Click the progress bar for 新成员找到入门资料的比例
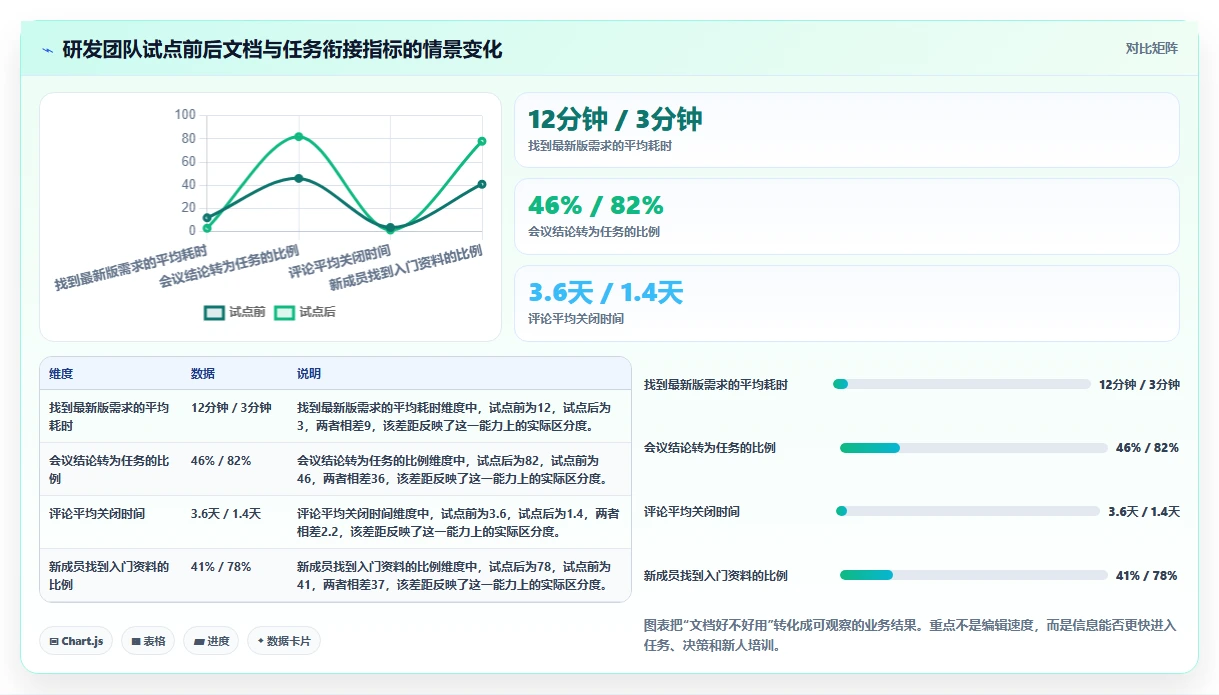Viewport: 1219px width, 695px height. (974, 575)
